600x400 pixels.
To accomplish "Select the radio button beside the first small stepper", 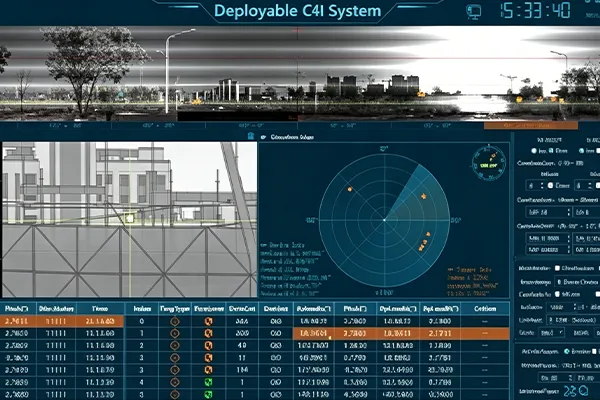I will coord(550,186).
